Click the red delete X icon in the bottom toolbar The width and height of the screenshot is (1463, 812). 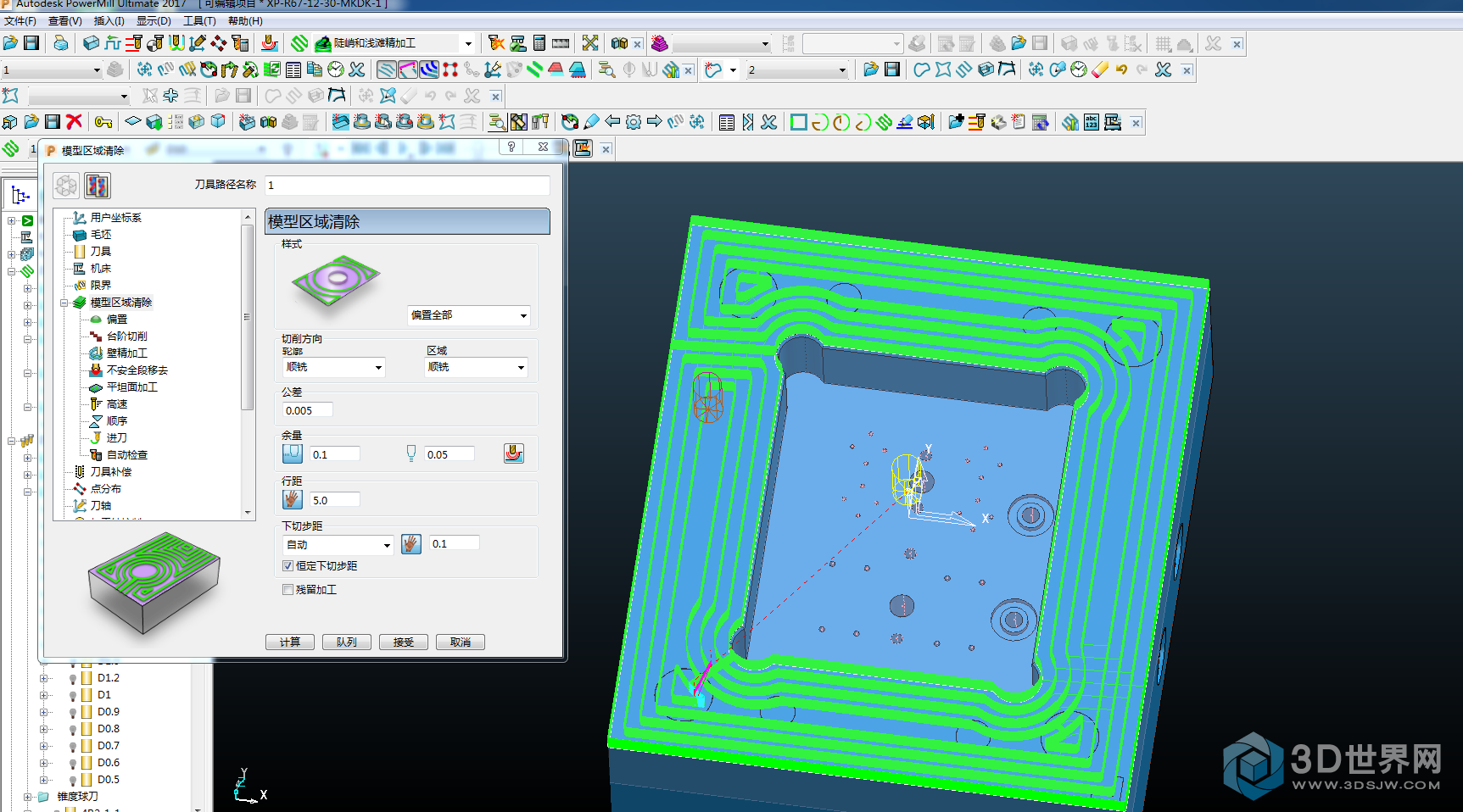tap(75, 122)
